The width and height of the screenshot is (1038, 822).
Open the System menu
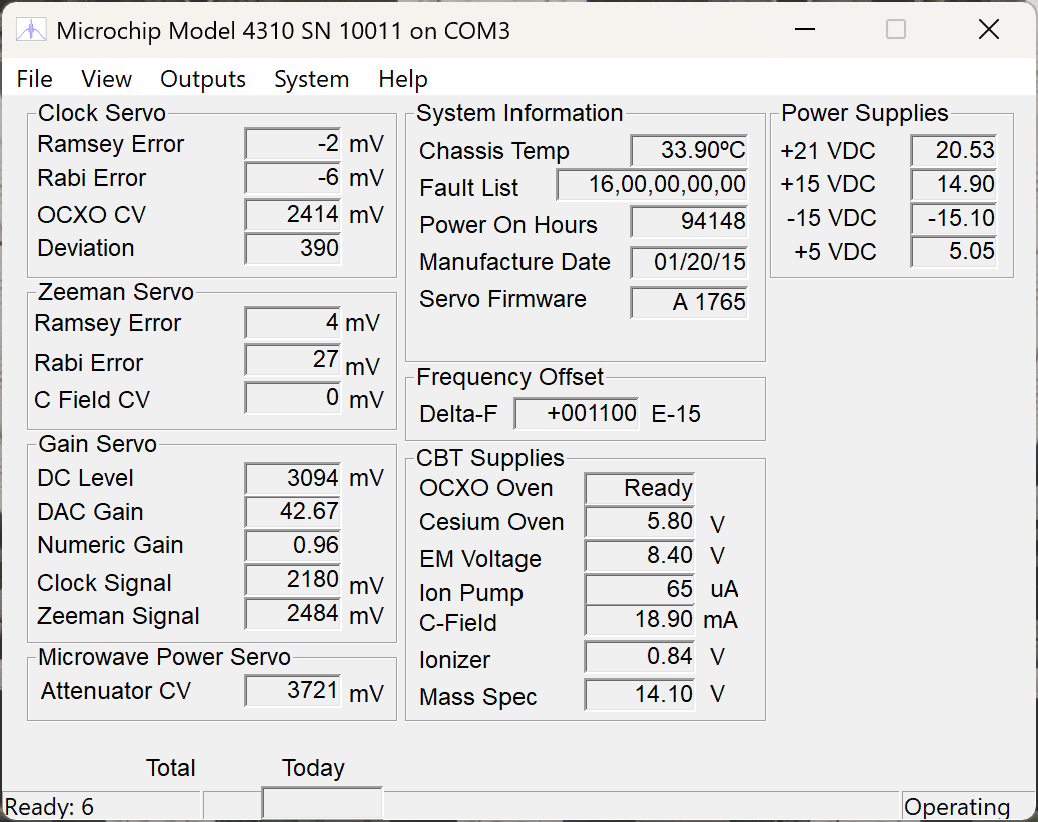311,79
